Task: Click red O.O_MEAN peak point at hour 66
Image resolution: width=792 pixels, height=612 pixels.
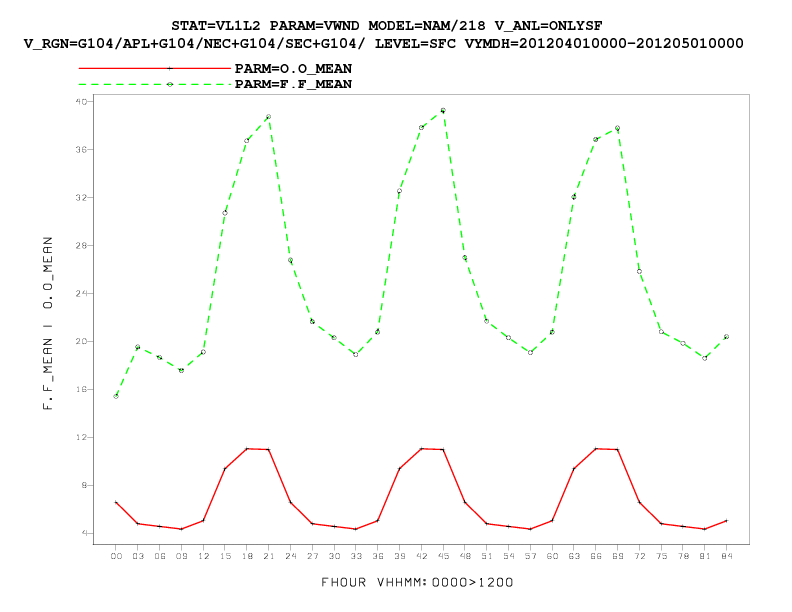Action: pos(596,448)
